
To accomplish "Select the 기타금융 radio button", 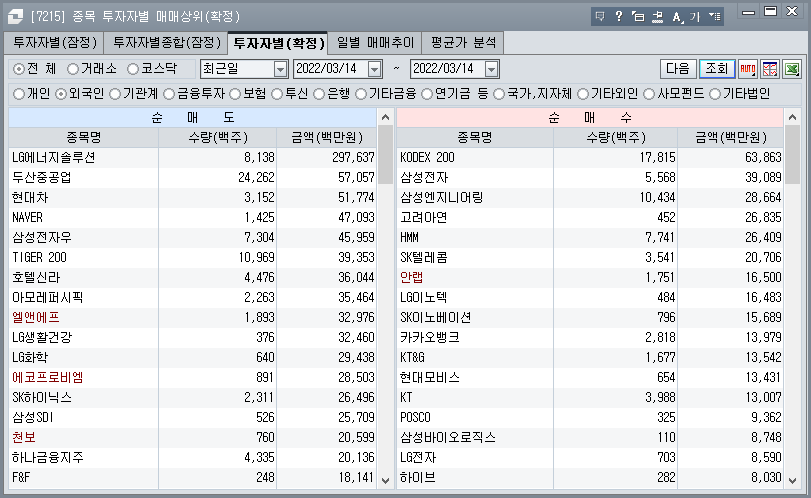I will (x=361, y=94).
